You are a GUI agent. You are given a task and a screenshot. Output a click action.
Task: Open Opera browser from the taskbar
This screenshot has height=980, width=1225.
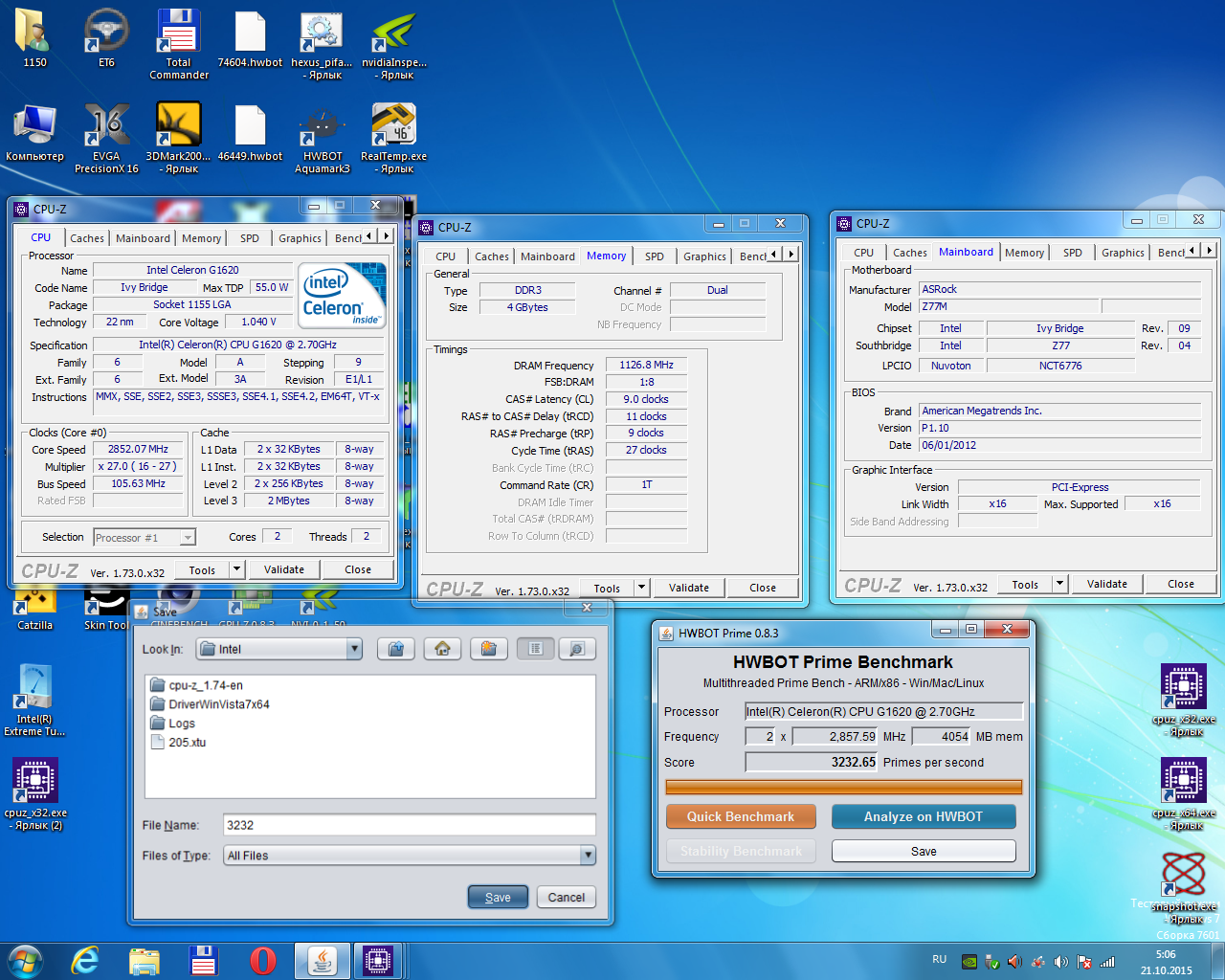tap(262, 961)
